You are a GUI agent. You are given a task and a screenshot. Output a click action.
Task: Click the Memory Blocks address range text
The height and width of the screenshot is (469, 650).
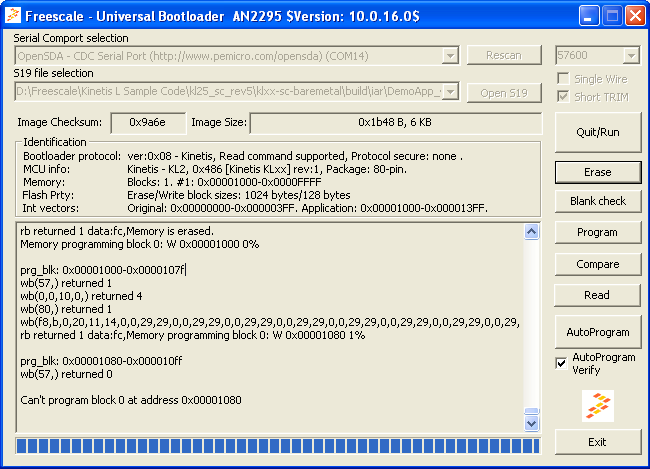point(224,182)
